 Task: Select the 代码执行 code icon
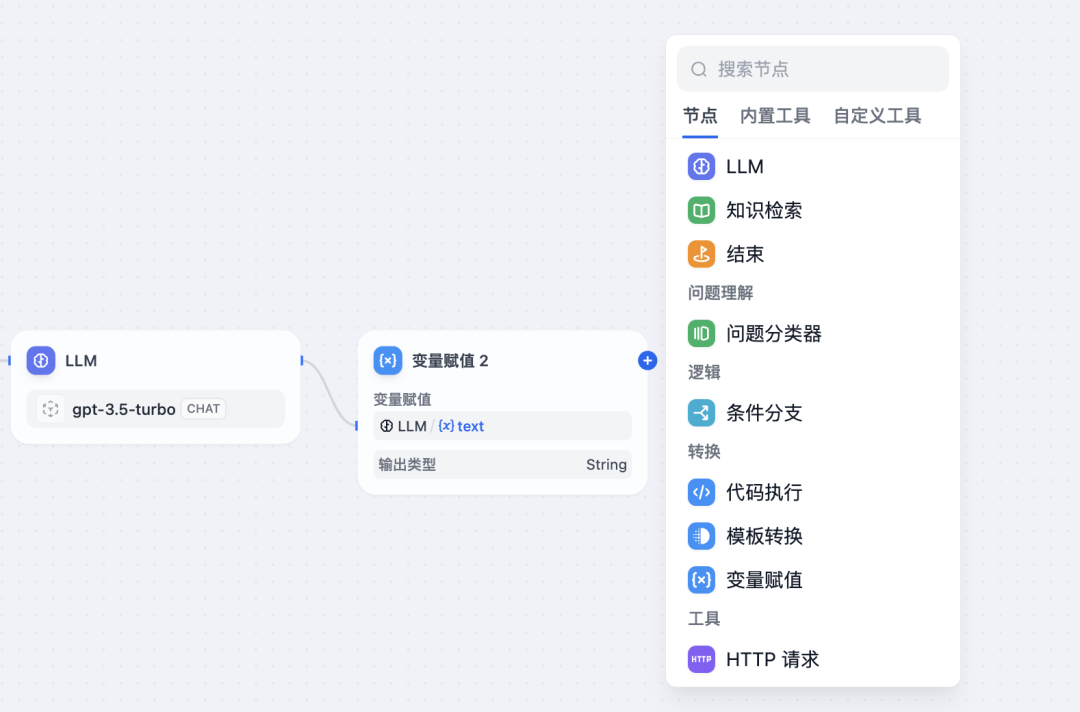[701, 492]
